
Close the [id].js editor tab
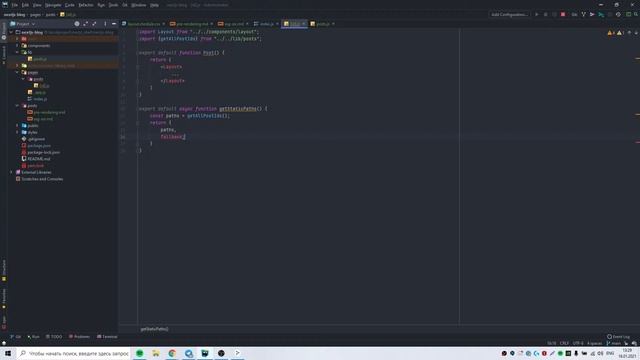tap(304, 24)
